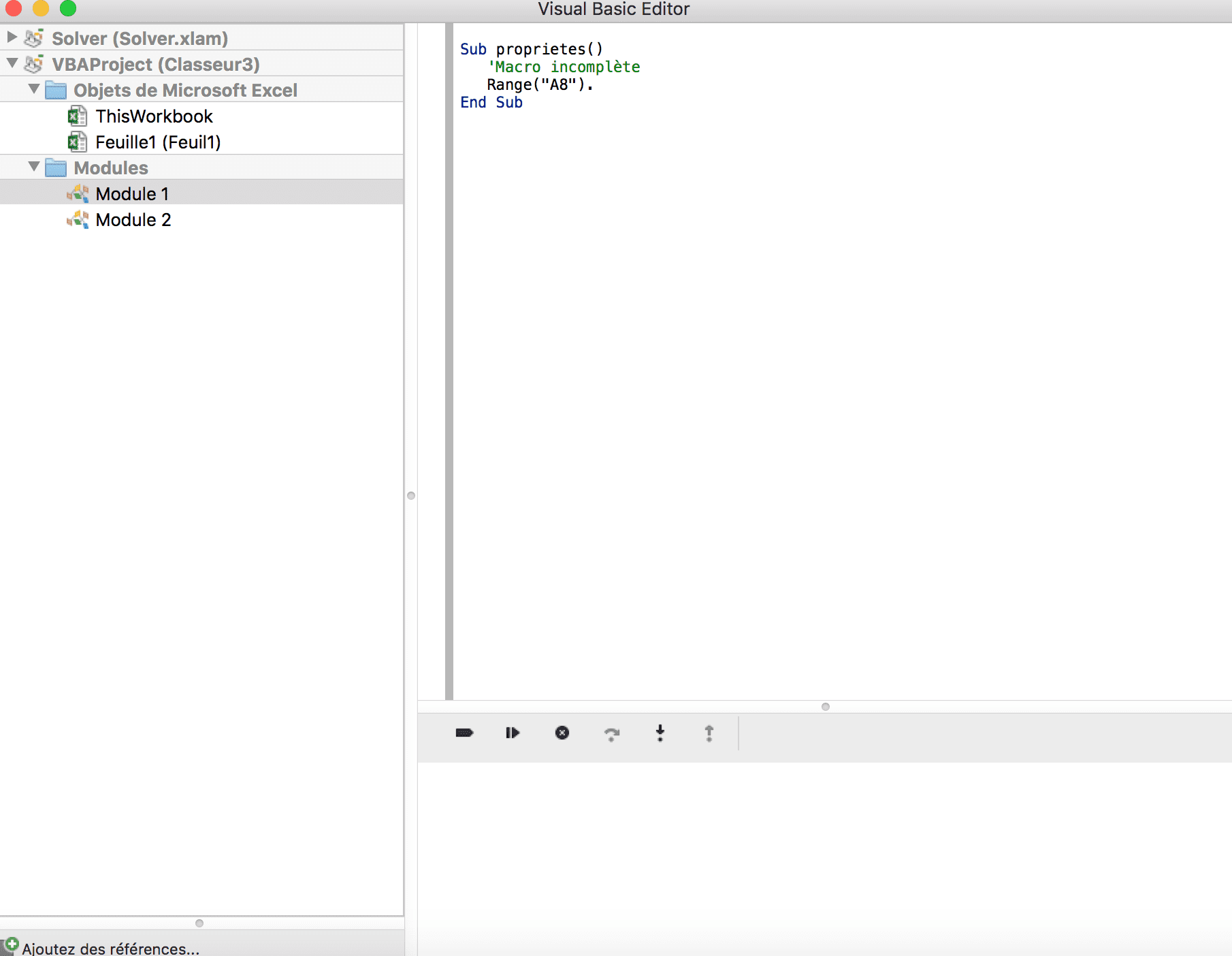
Task: Click the vertical splitter handle between panels
Action: pyautogui.click(x=411, y=496)
